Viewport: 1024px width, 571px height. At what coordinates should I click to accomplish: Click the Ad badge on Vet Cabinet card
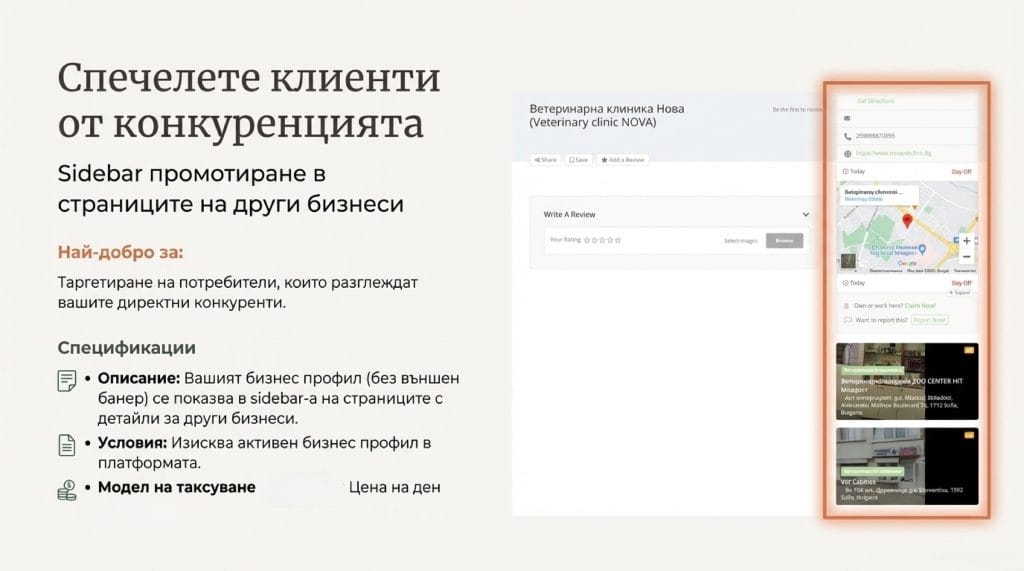(x=969, y=435)
